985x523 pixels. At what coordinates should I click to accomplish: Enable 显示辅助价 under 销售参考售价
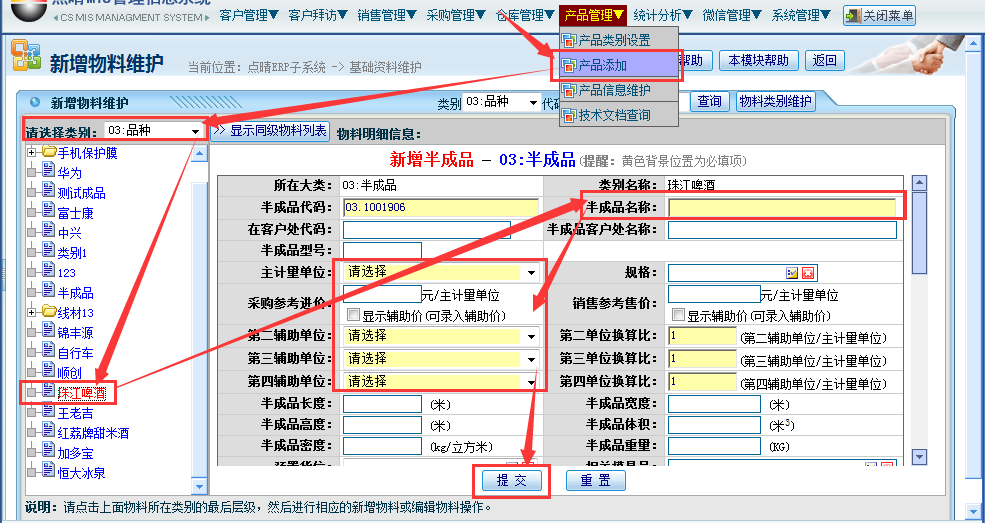pos(678,315)
